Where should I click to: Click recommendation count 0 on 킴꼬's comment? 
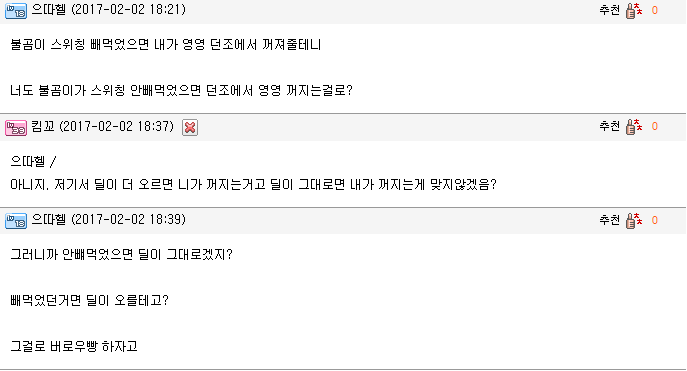tap(655, 127)
